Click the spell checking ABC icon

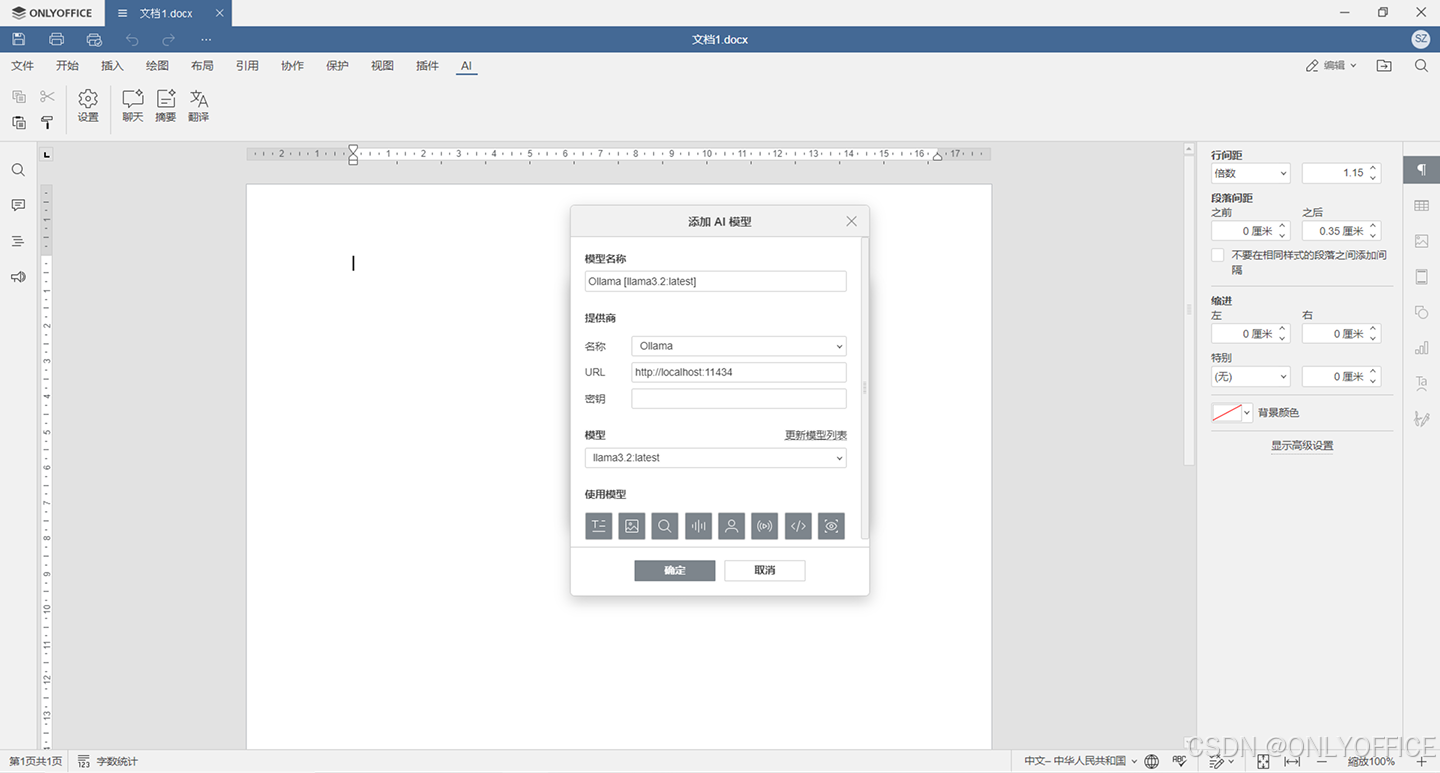[x=1180, y=762]
